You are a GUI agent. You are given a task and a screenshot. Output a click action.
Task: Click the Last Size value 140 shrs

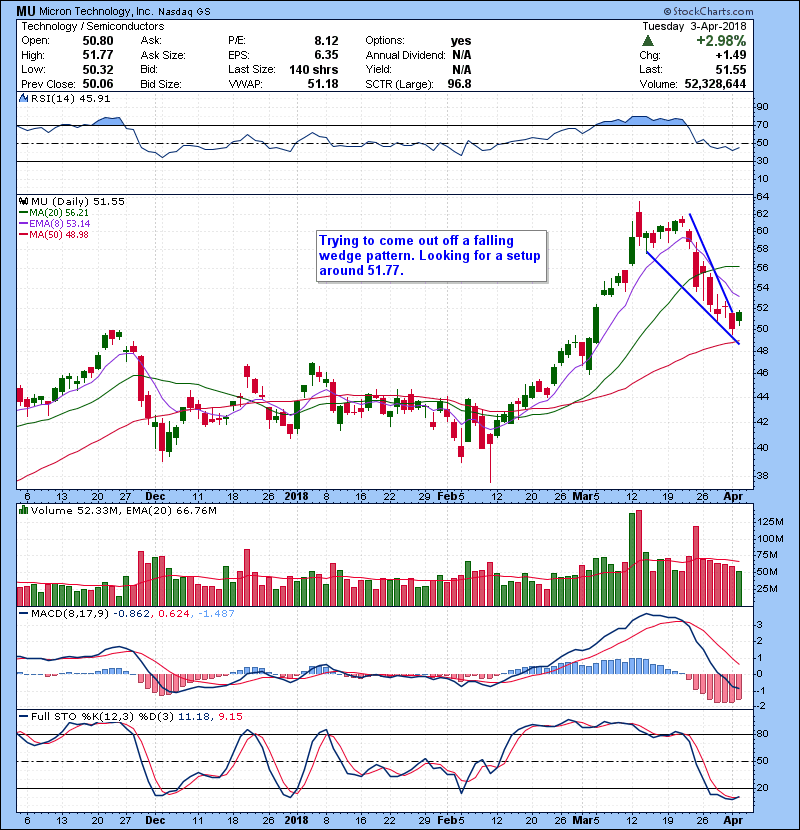313,70
